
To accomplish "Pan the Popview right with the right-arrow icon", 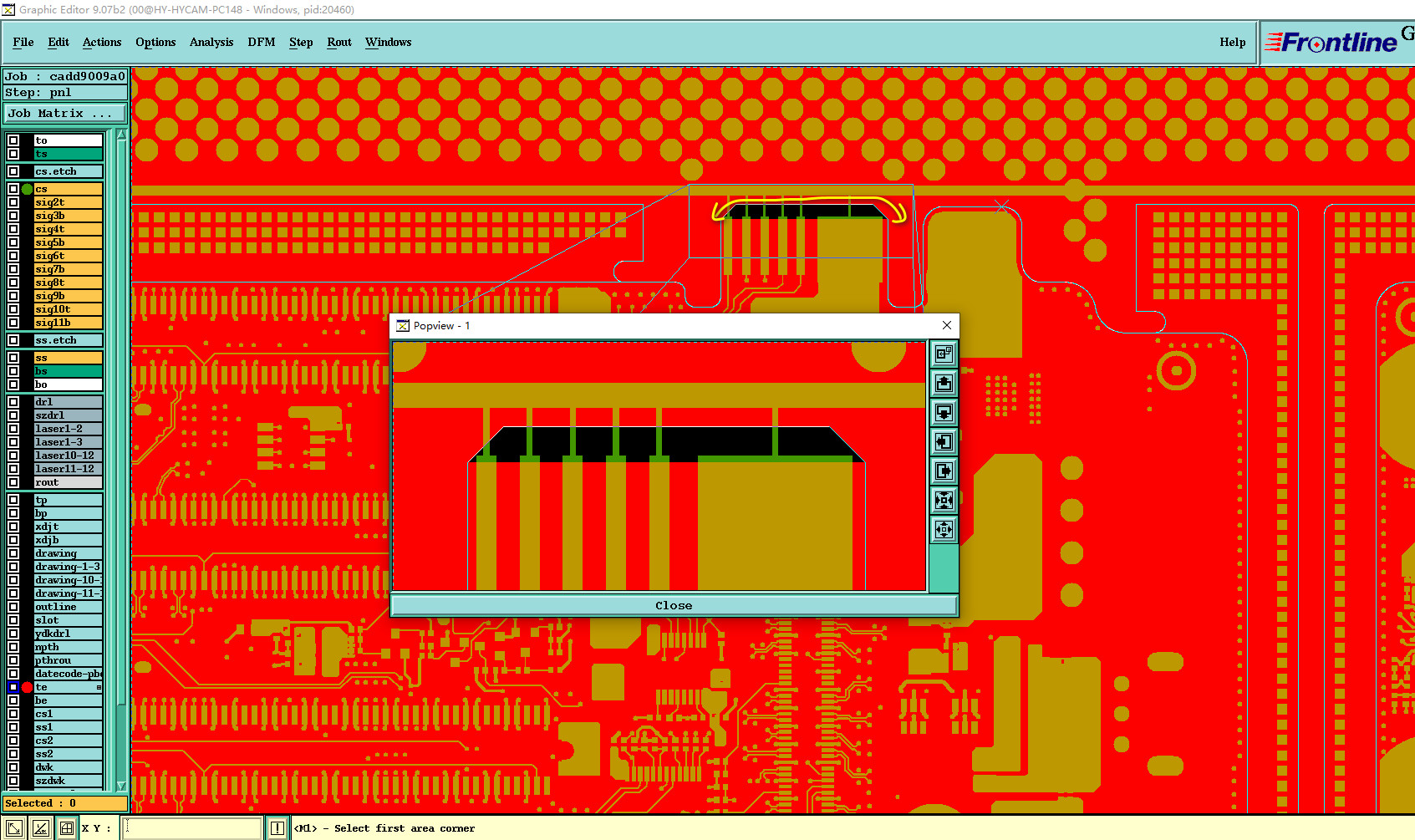I will point(944,471).
